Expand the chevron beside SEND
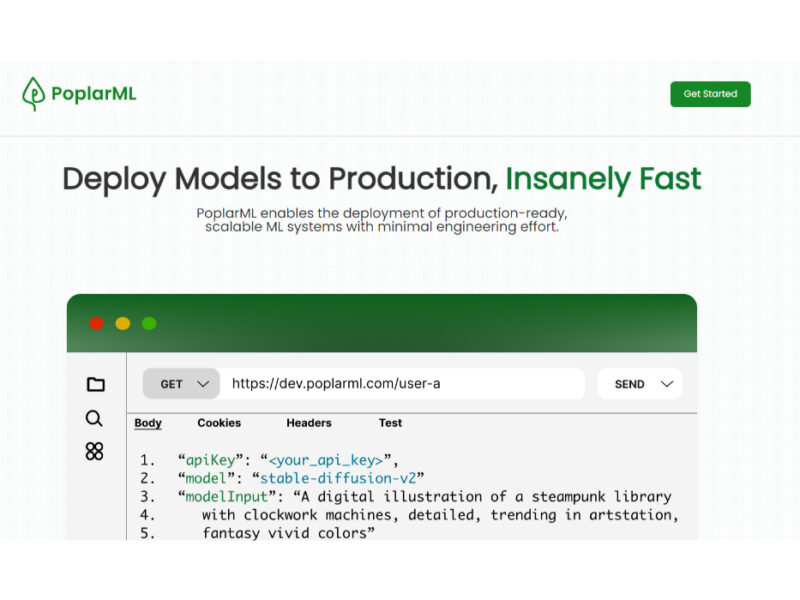The width and height of the screenshot is (800, 600). [667, 384]
